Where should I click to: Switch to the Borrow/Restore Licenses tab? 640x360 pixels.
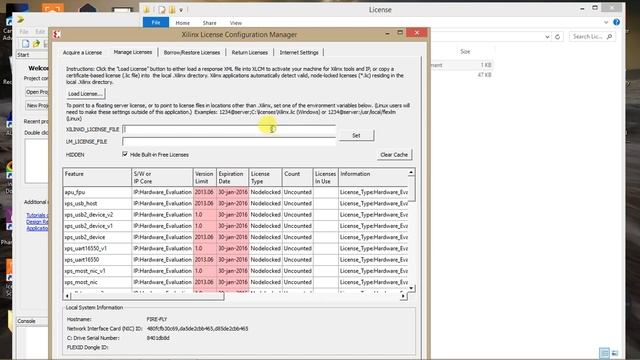(192, 53)
